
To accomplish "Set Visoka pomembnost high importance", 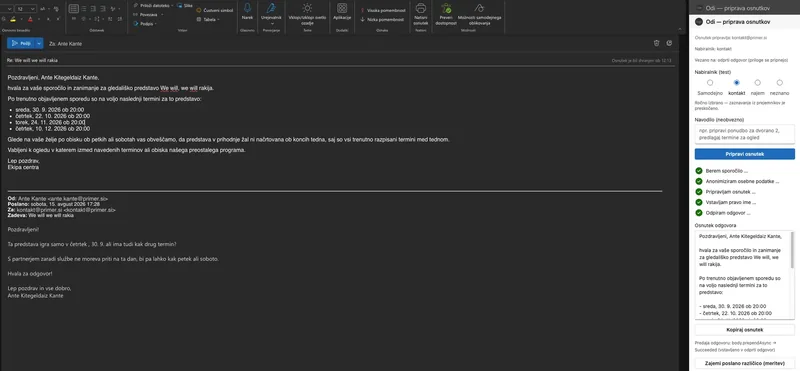I will tap(383, 10).
